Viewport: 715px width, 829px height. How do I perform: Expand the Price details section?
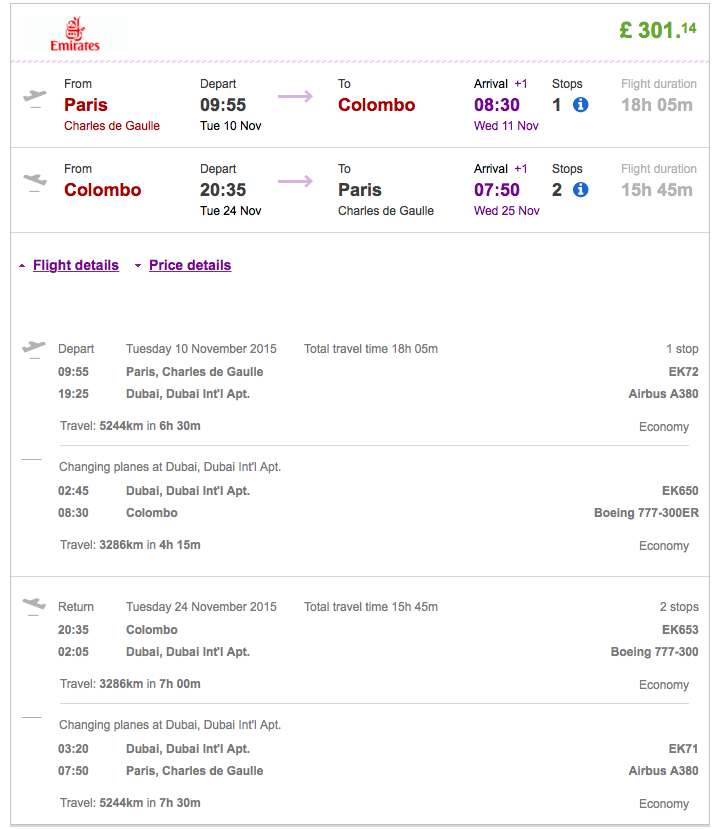coord(190,265)
